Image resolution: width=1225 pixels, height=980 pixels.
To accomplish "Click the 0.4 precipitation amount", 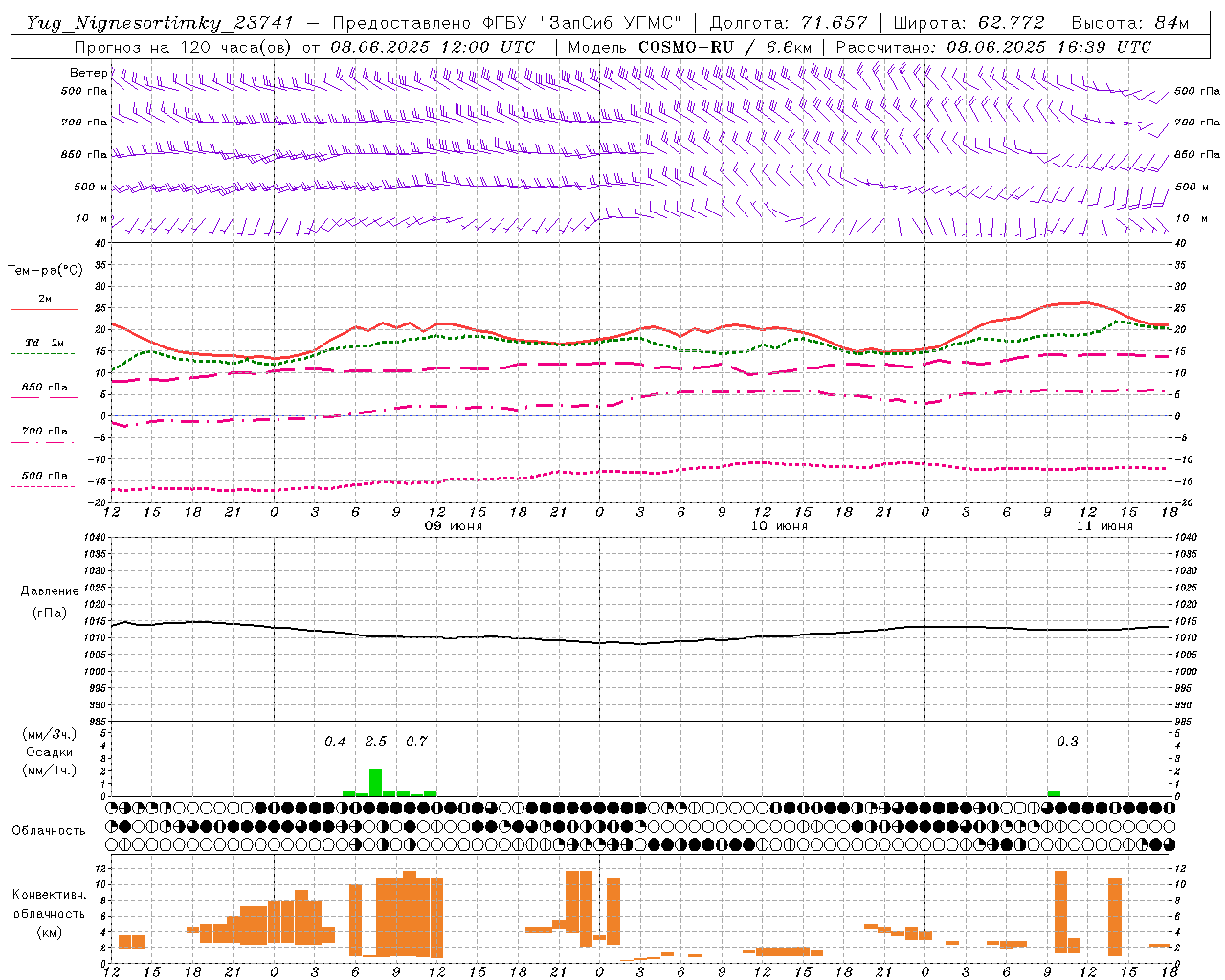I will [335, 741].
